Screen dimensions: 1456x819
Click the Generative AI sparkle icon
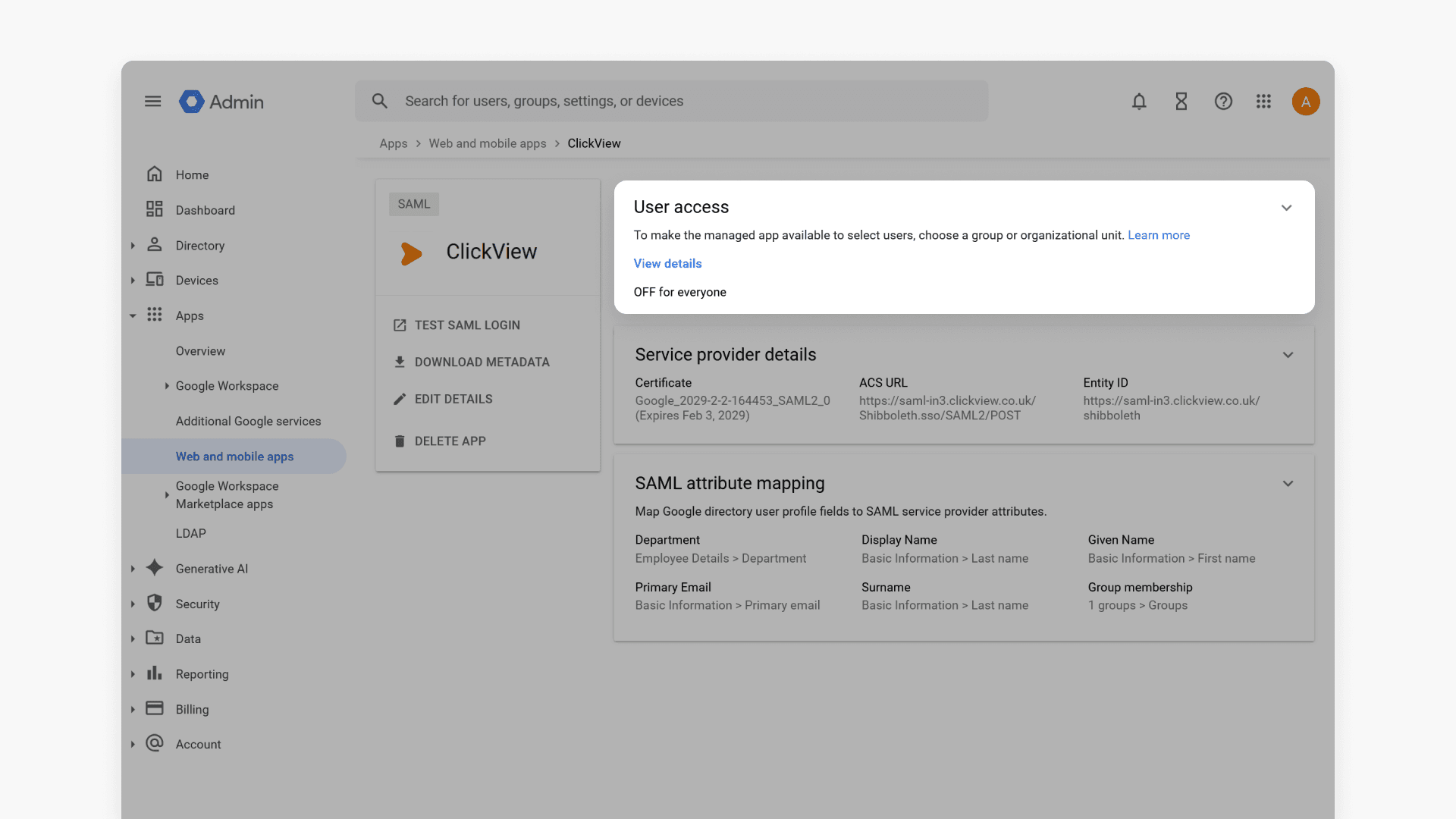coord(155,568)
